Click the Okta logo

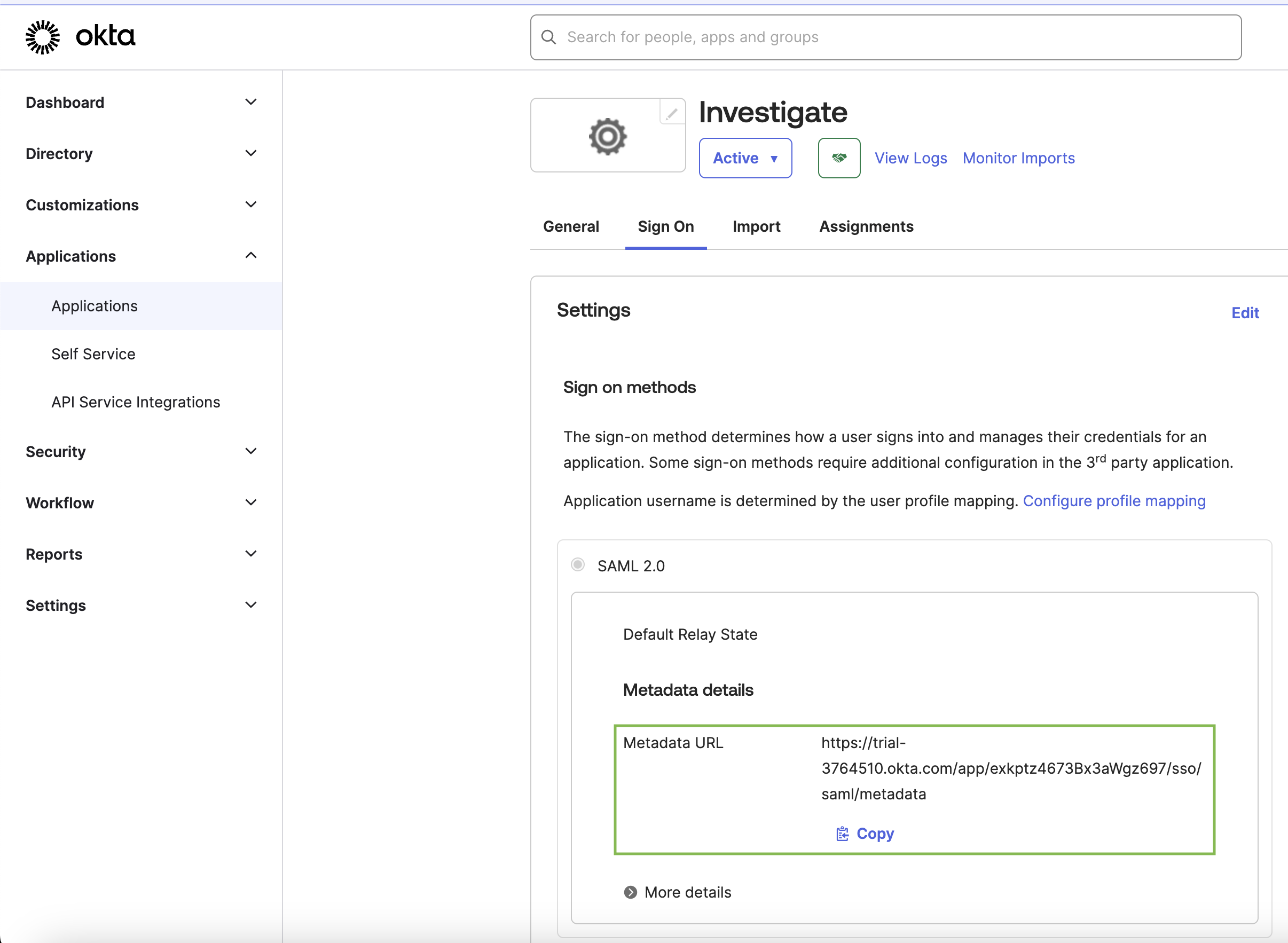point(80,36)
